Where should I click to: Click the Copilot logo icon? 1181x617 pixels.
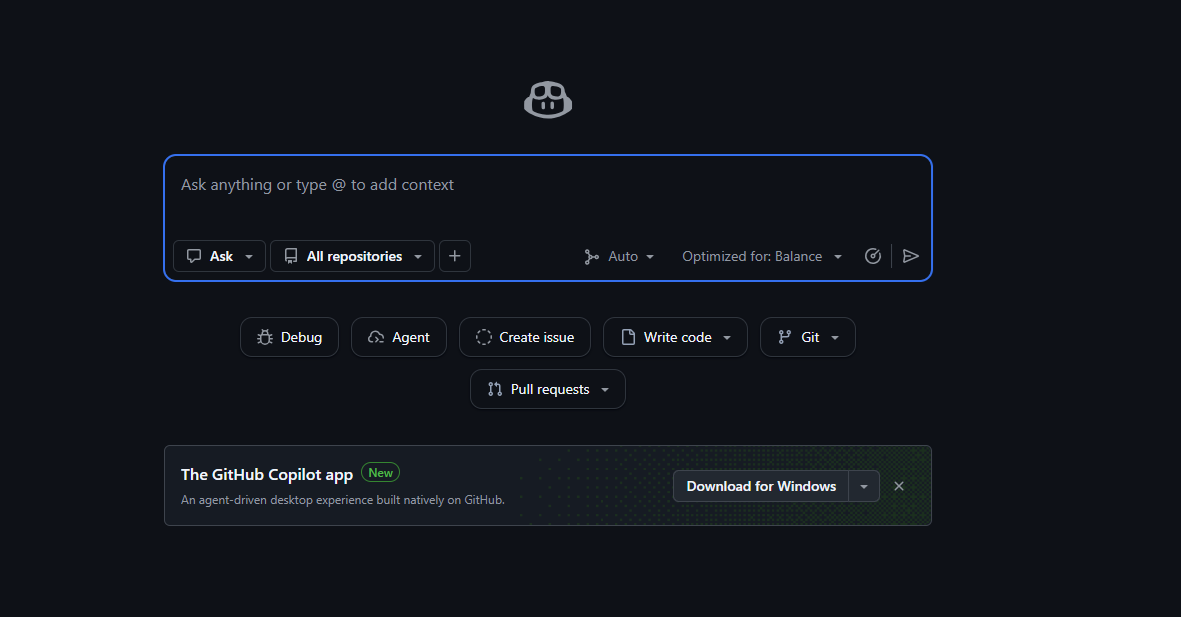coord(548,99)
